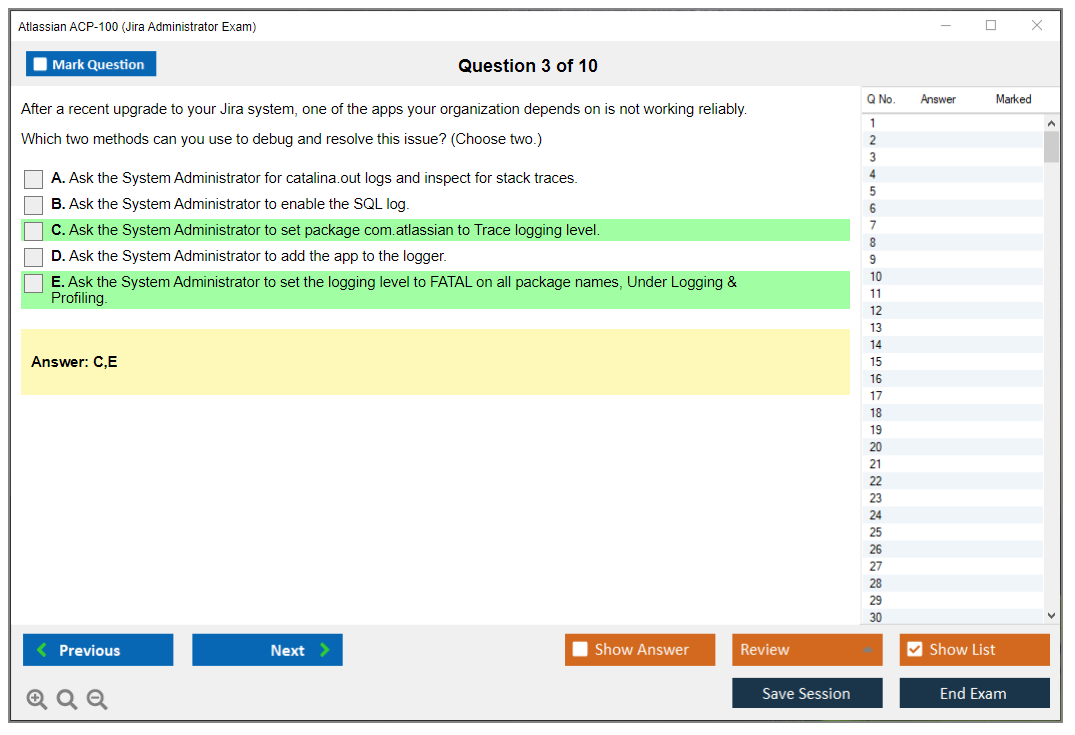Toggle the Show Answer checkbox

click(581, 650)
